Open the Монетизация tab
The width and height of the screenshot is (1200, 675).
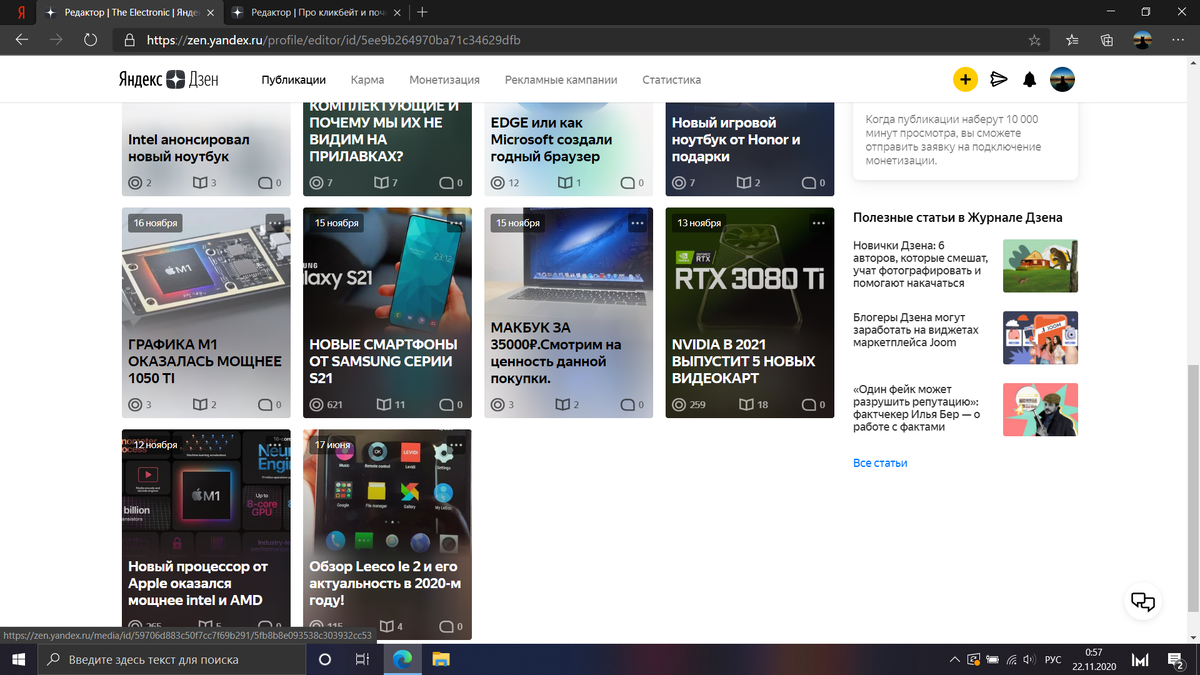pyautogui.click(x=444, y=80)
